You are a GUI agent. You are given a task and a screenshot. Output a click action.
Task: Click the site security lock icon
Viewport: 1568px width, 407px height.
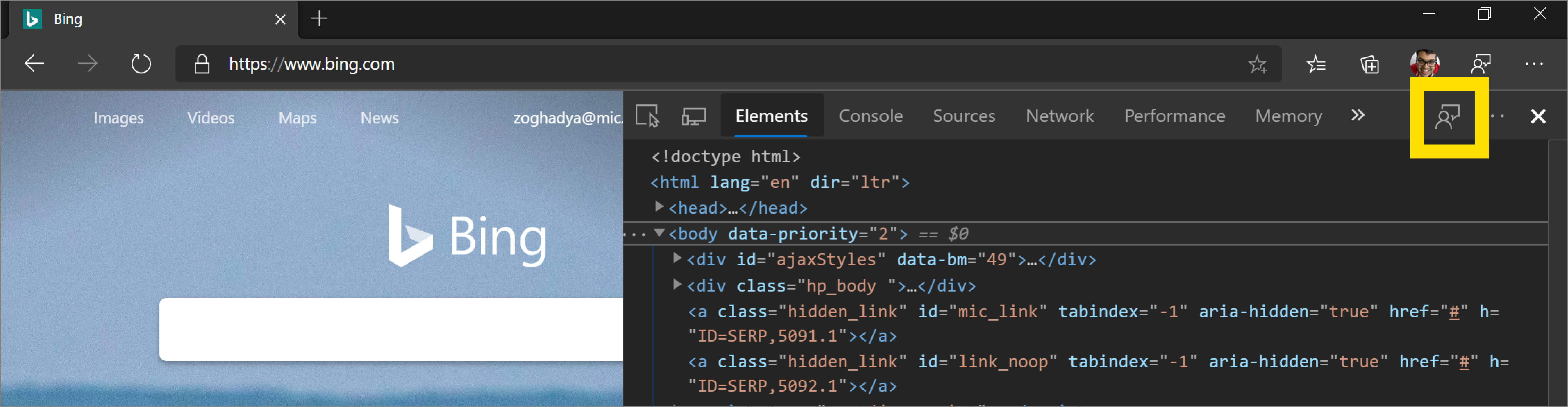click(x=201, y=63)
